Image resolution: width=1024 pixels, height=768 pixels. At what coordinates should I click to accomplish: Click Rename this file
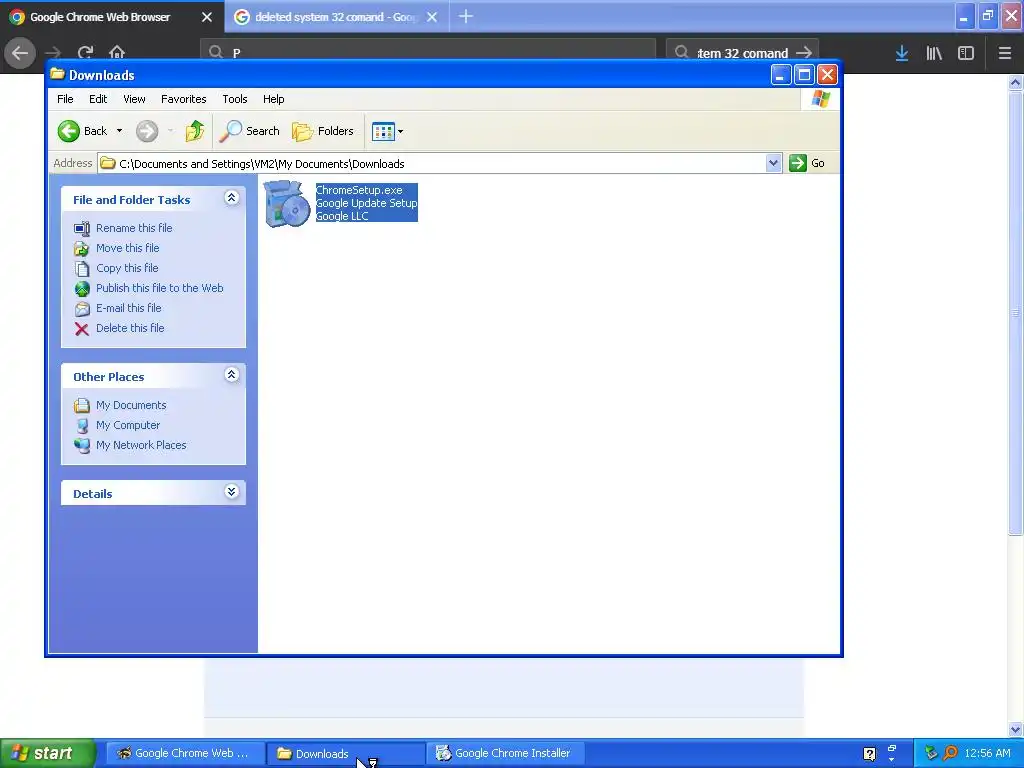coord(134,228)
